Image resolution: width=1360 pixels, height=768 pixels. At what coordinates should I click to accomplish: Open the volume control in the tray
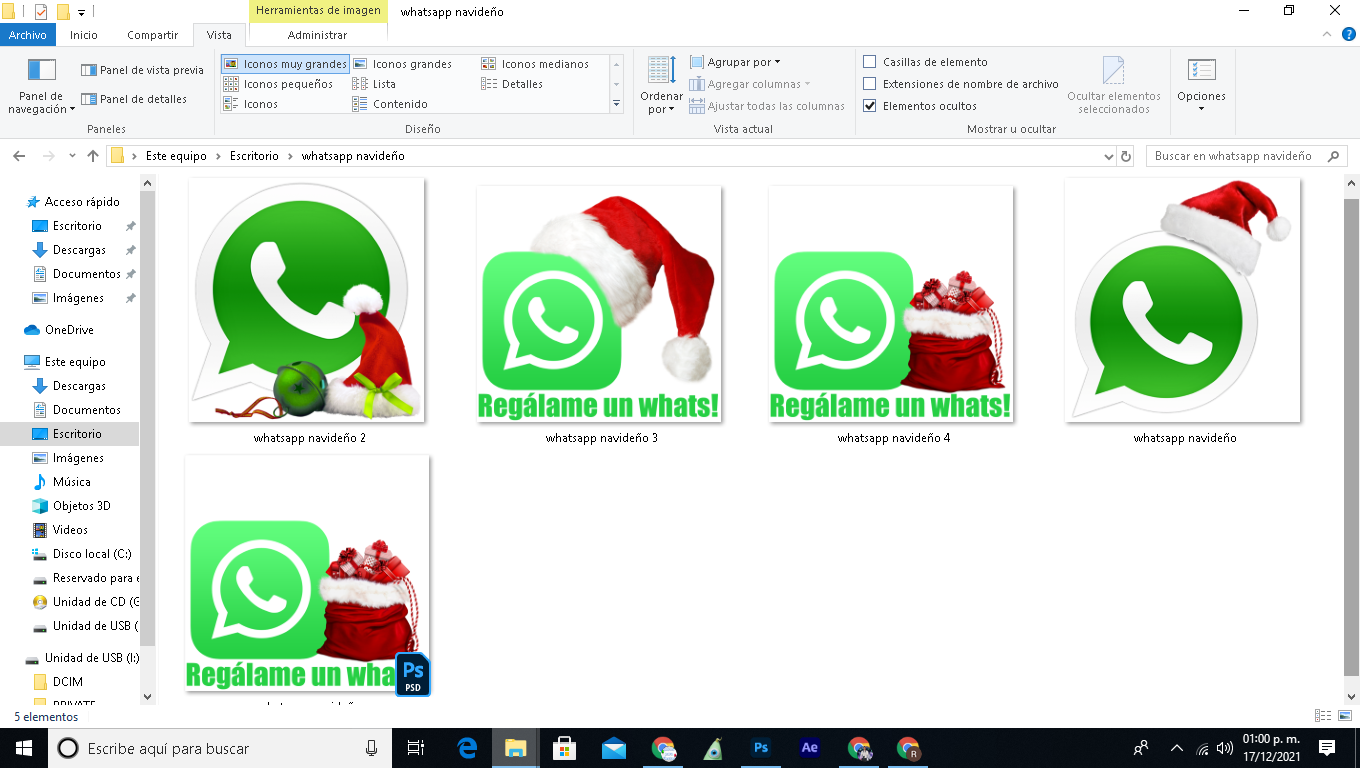1224,748
